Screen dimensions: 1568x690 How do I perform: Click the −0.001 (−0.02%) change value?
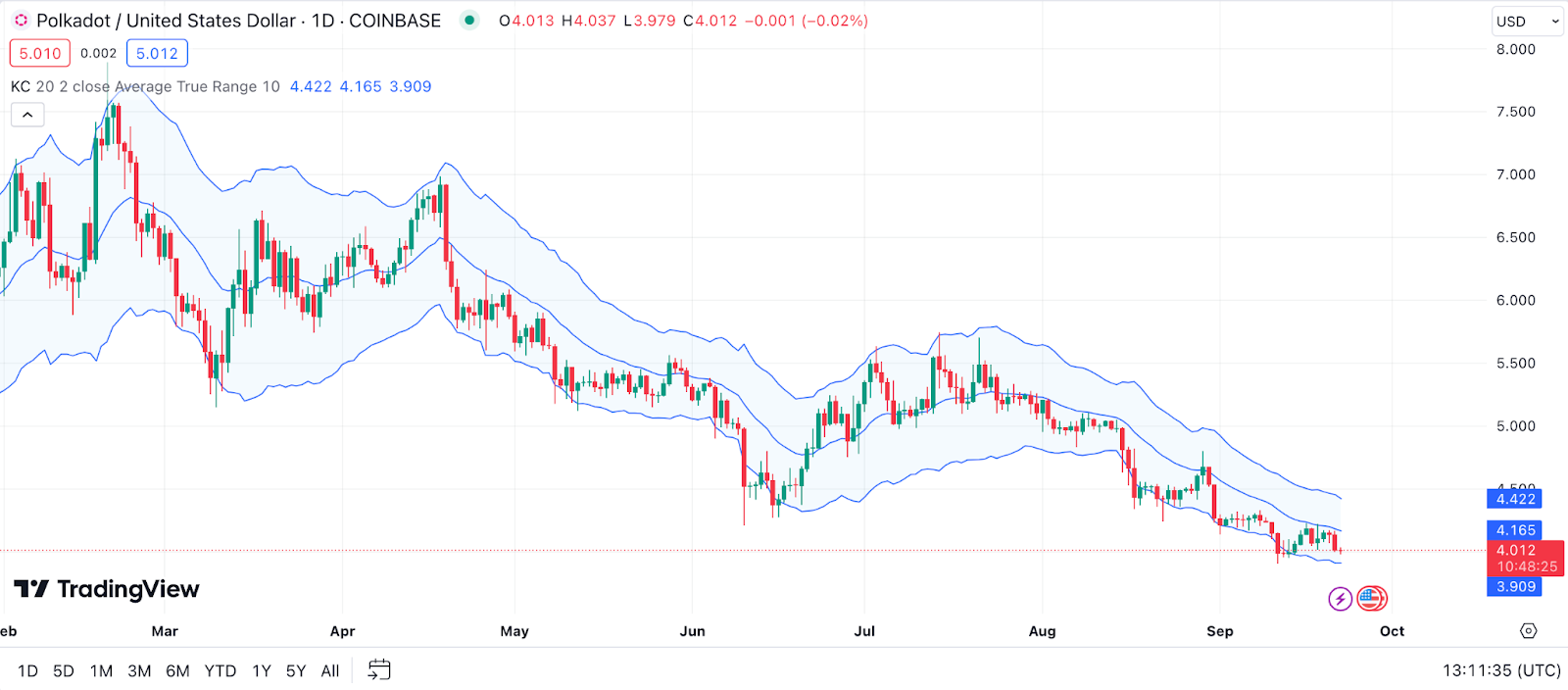tap(806, 21)
